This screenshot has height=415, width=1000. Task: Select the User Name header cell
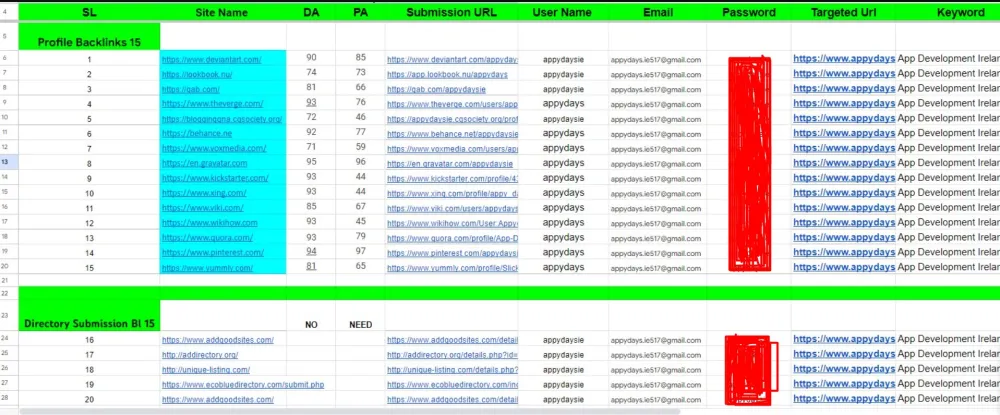point(562,12)
